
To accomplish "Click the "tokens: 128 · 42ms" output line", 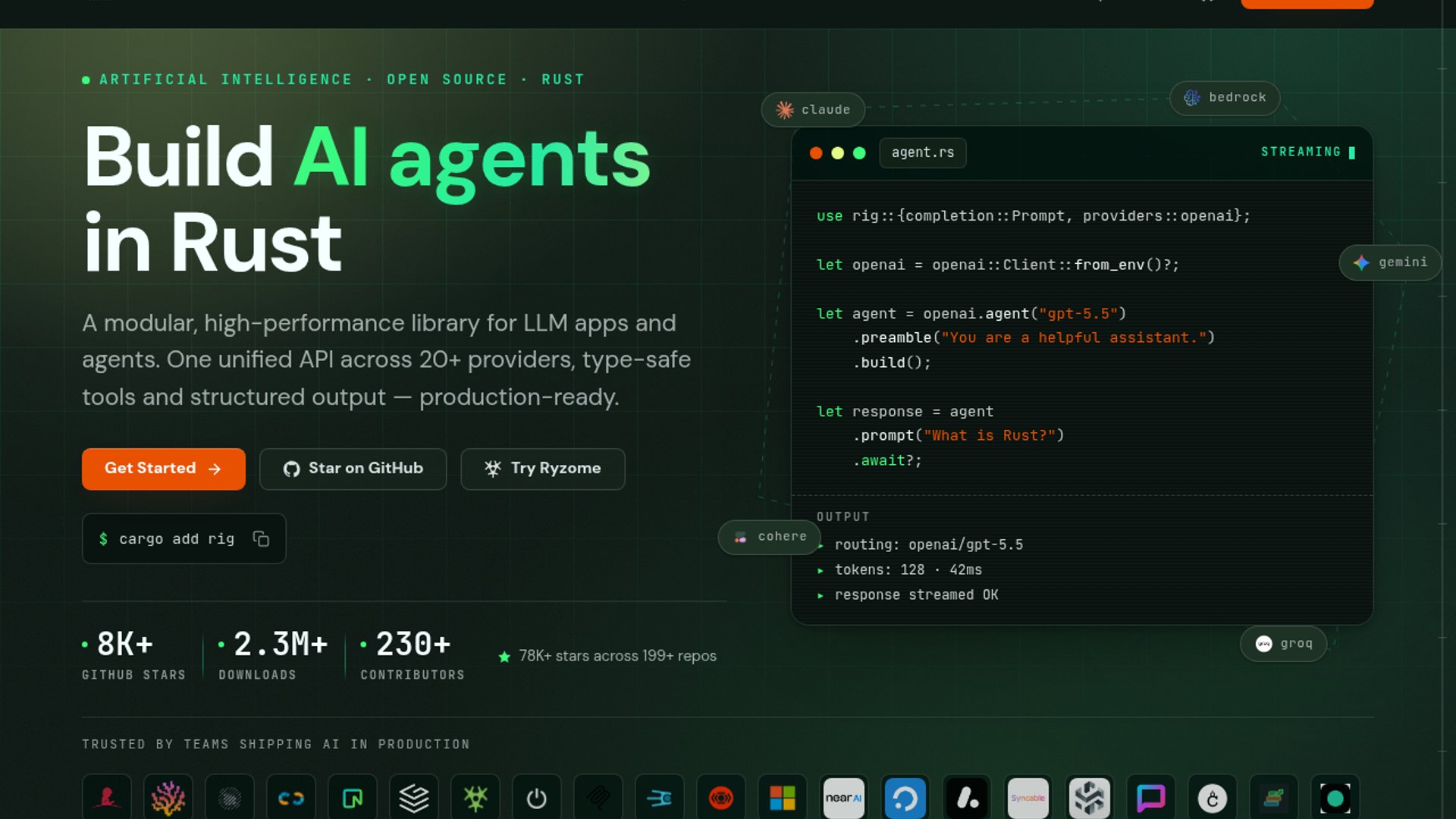I will [x=908, y=570].
